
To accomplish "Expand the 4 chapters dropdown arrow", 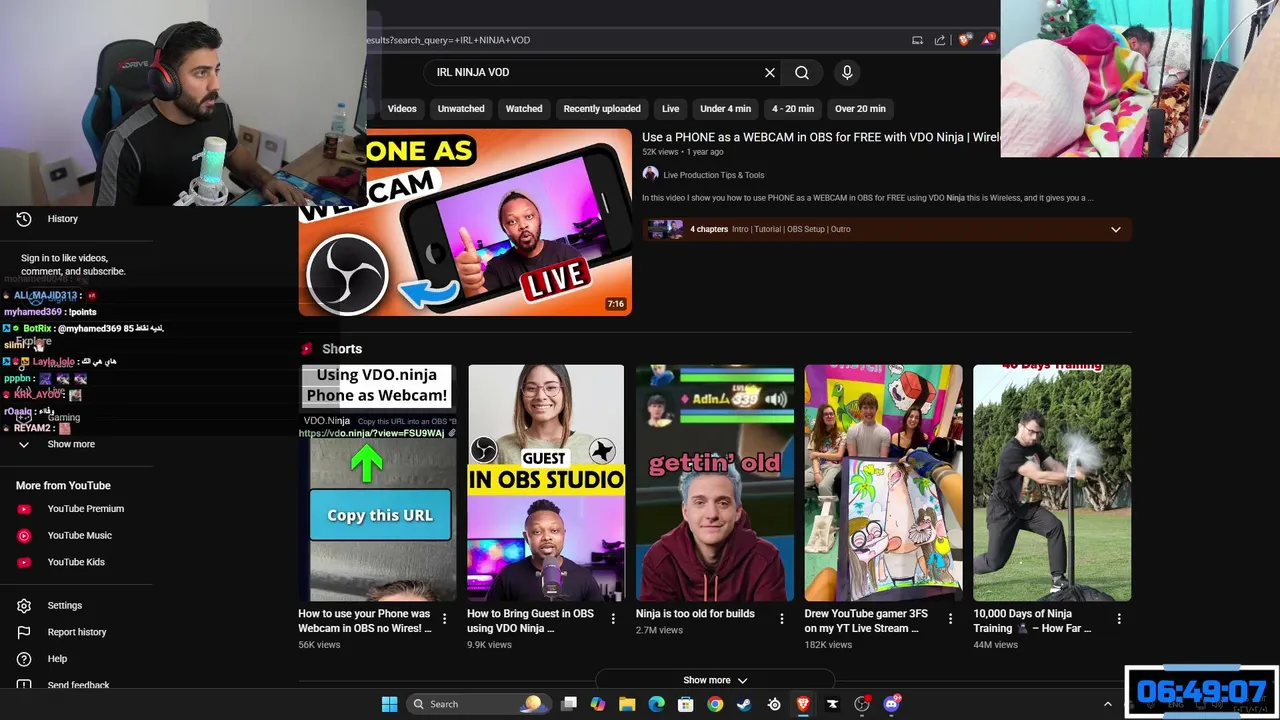I will pyautogui.click(x=1116, y=229).
